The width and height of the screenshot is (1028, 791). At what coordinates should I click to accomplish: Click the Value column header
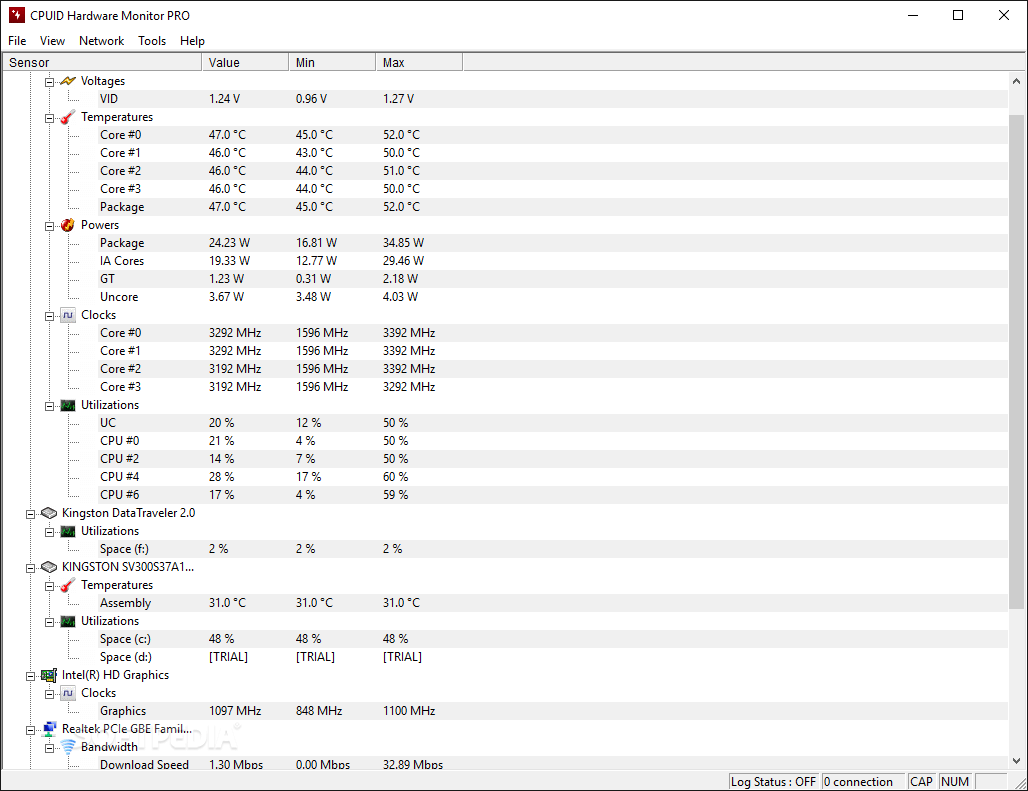(x=245, y=62)
